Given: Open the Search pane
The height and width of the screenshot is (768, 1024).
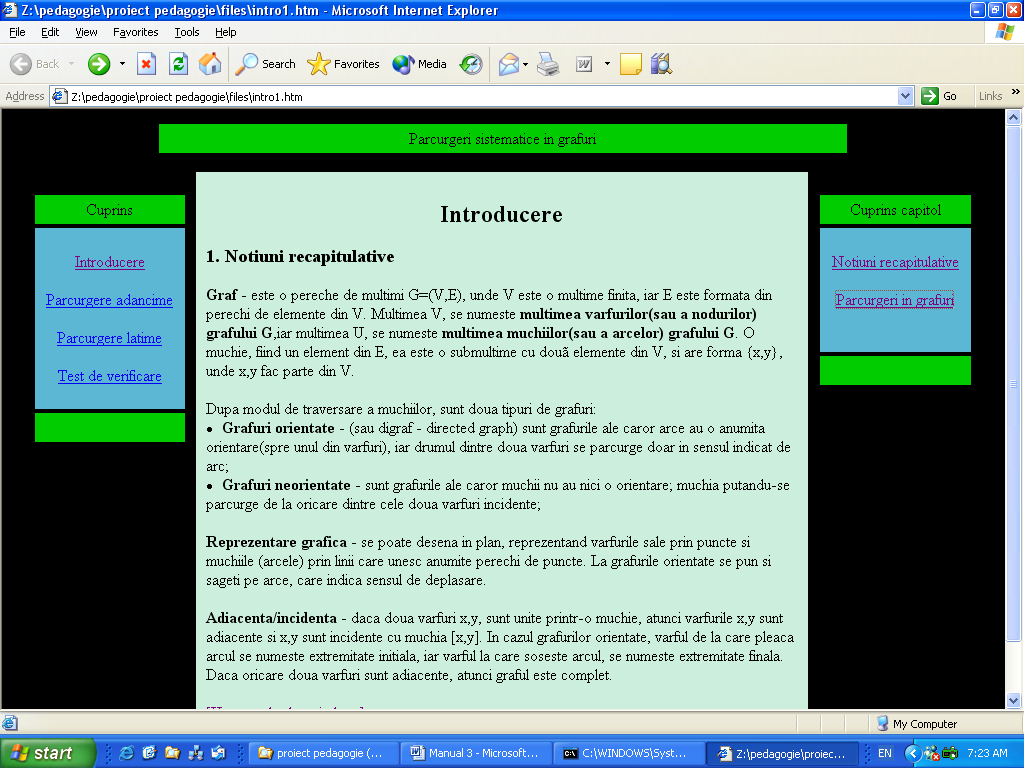Looking at the screenshot, I should 265,64.
